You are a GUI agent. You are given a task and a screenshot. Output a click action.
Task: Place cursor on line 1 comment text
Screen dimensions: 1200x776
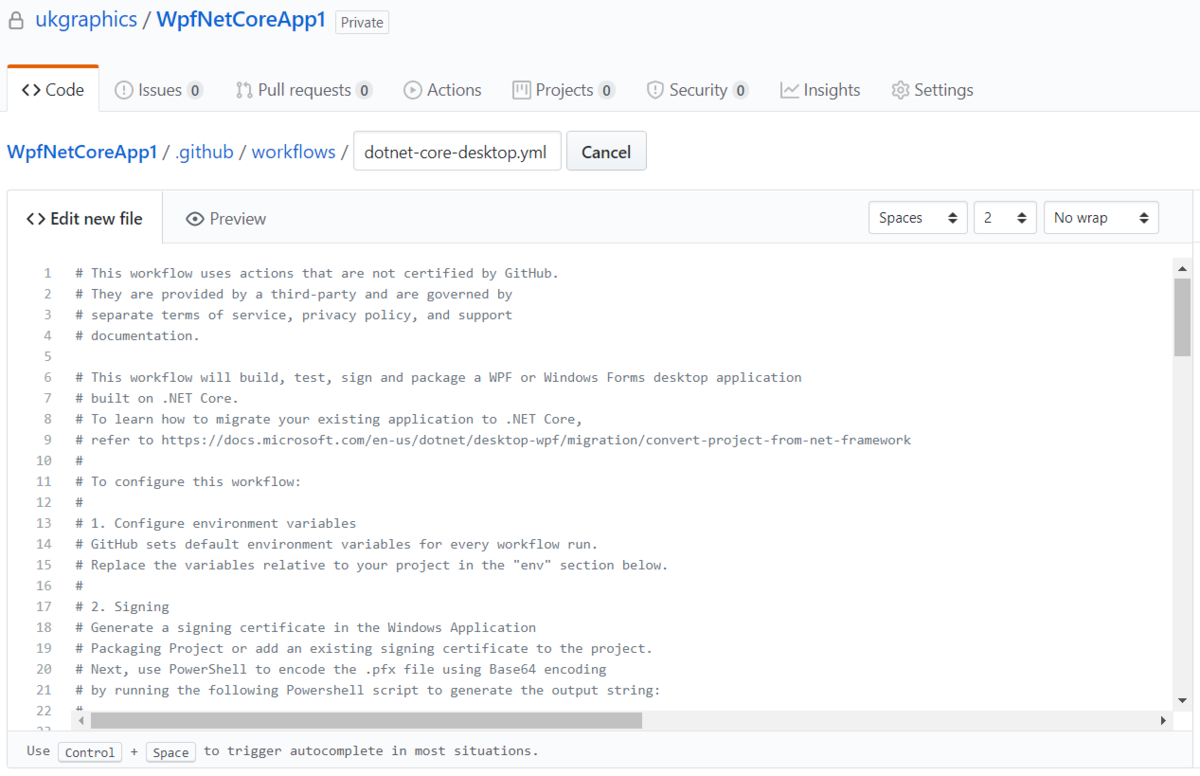[317, 273]
